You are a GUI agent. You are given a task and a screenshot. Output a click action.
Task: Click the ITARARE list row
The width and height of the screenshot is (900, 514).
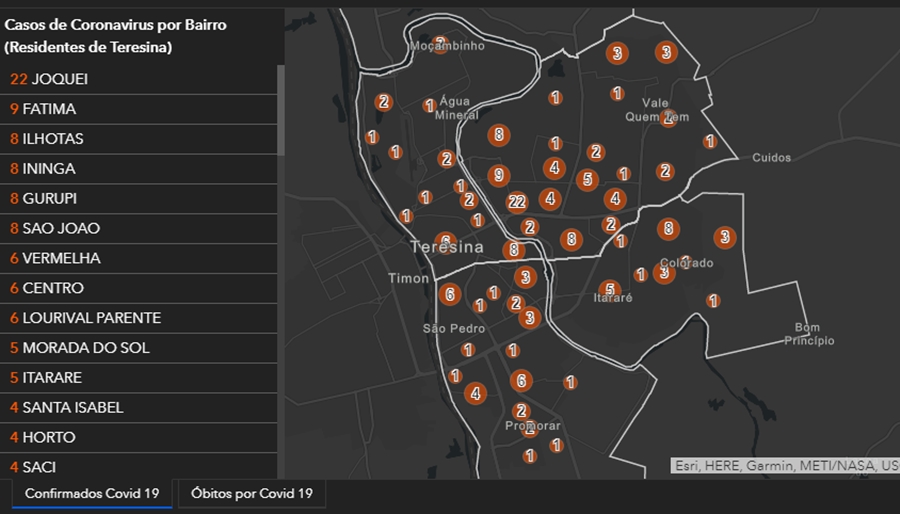pos(138,377)
